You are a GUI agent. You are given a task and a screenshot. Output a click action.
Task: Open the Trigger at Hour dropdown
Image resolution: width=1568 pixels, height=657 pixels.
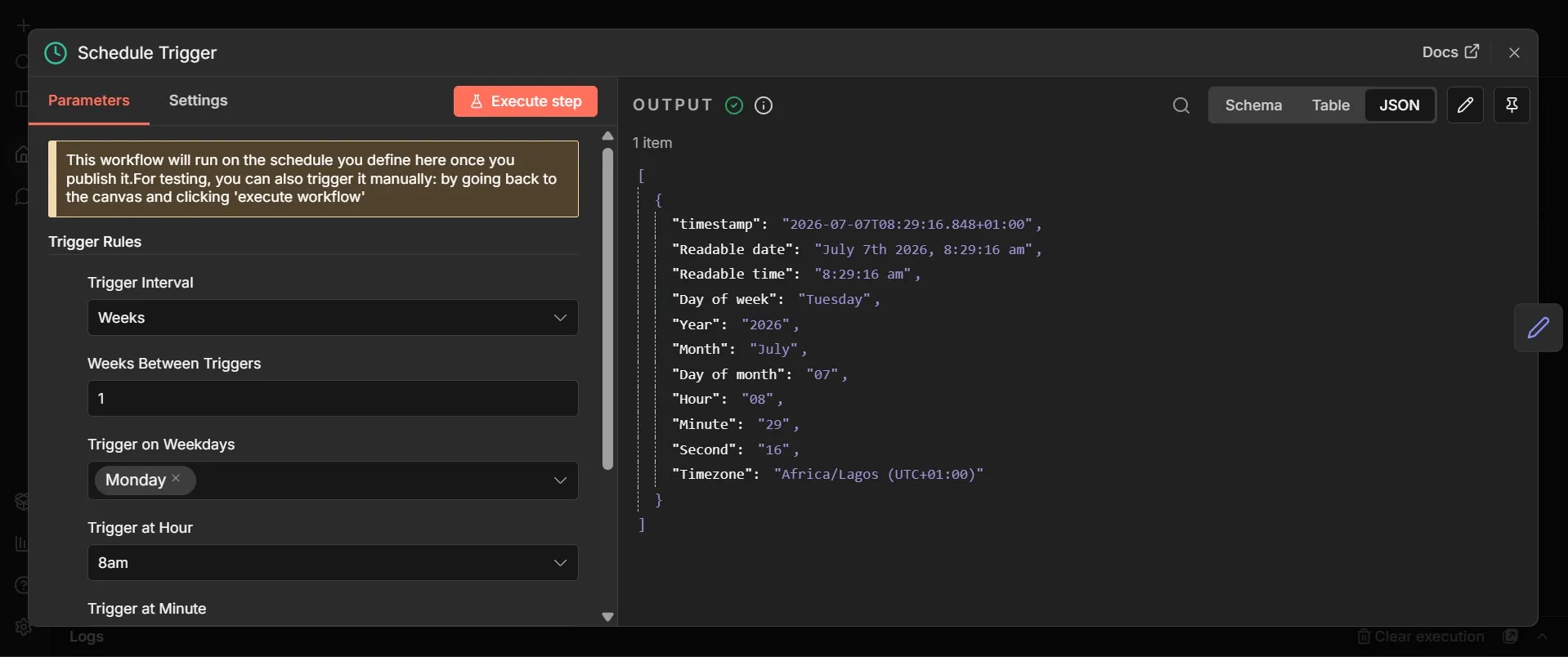[333, 563]
